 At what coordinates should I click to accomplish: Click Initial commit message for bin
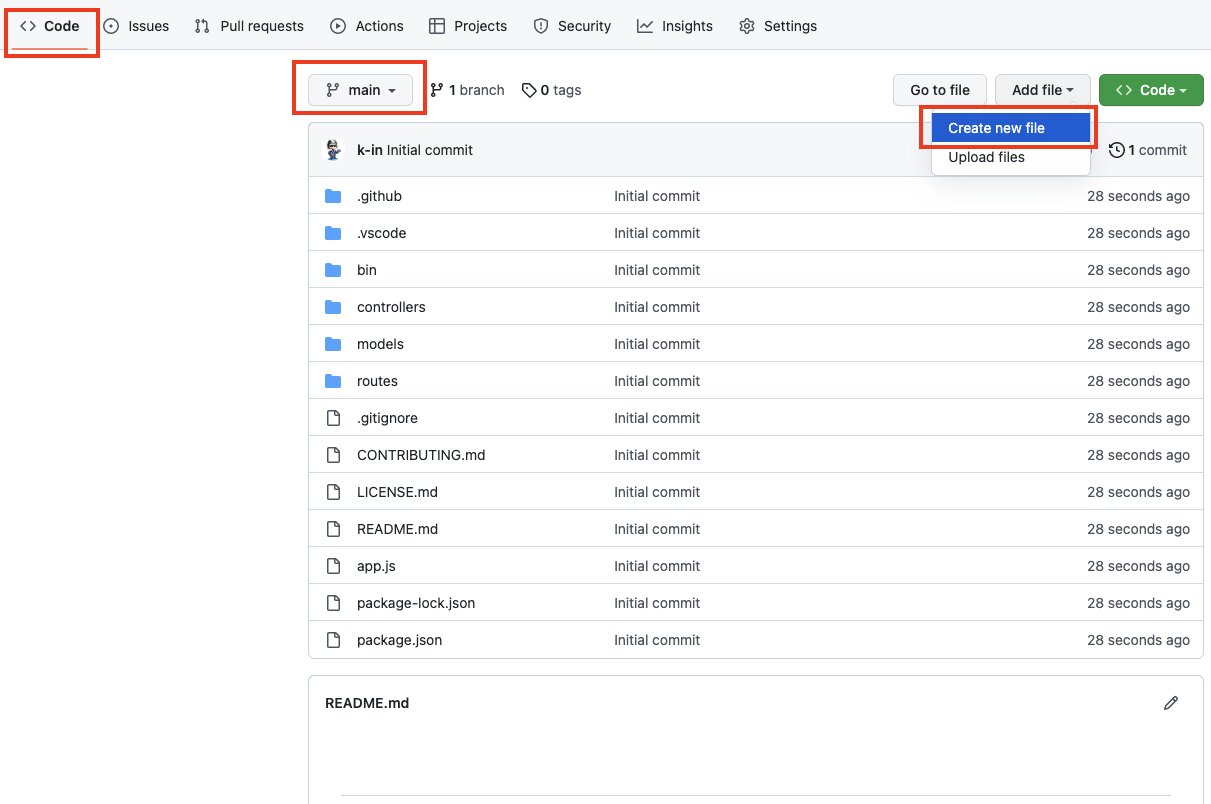click(x=657, y=270)
